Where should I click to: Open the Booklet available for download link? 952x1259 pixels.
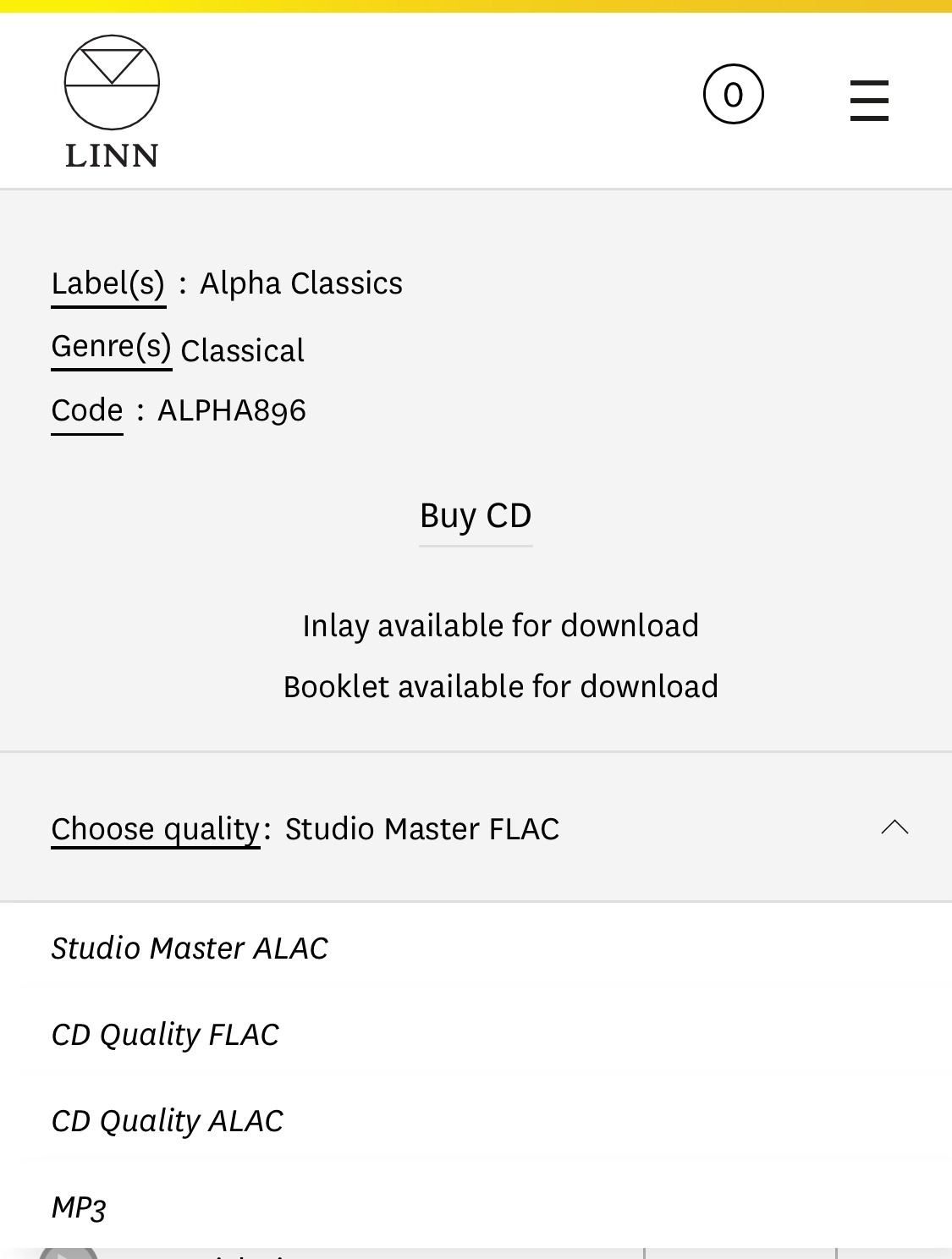pos(501,687)
